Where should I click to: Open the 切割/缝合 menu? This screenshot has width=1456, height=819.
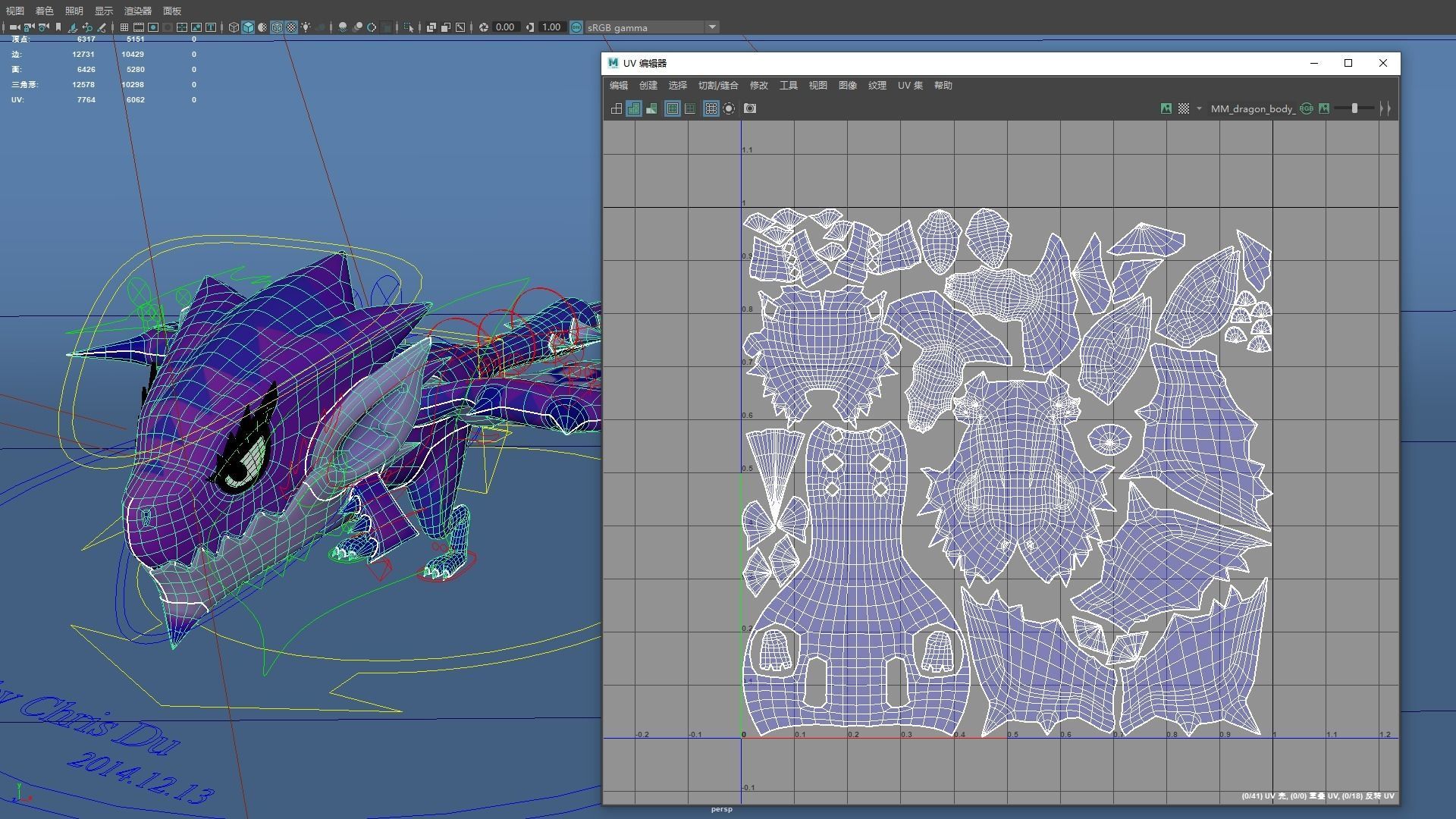pos(717,86)
